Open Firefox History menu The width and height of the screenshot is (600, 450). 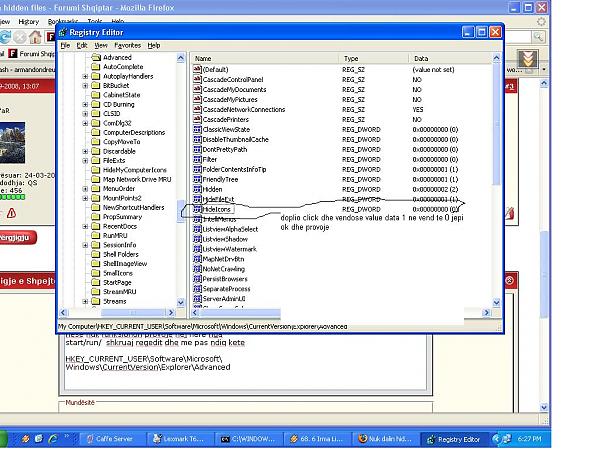(x=29, y=21)
